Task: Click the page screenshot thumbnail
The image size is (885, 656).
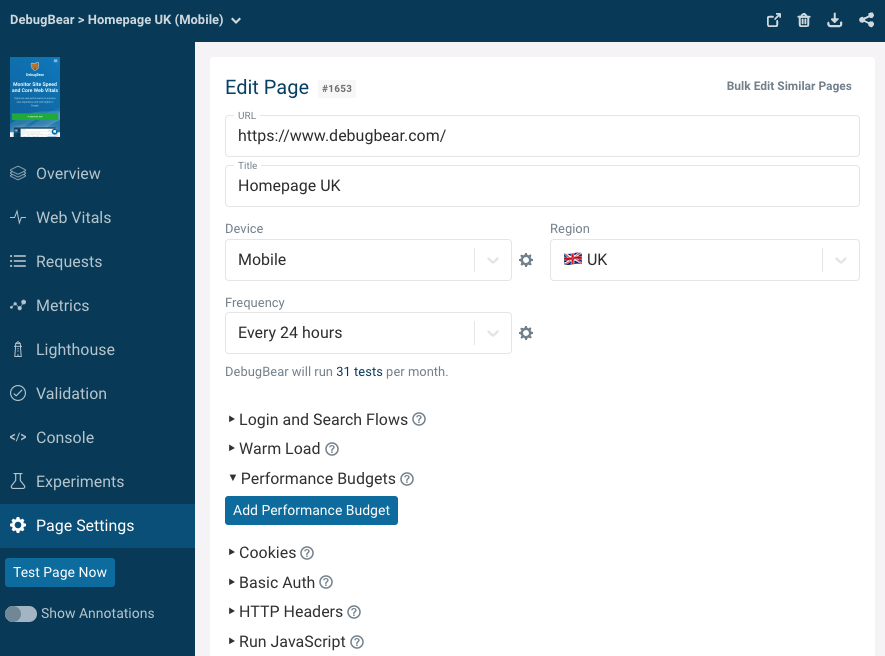Action: coord(35,97)
